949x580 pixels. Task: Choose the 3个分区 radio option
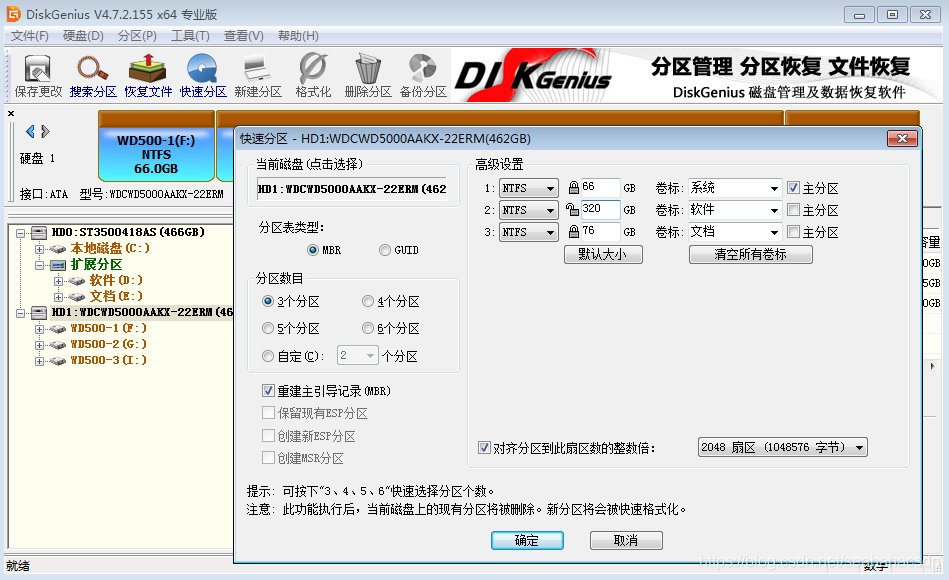tap(268, 301)
